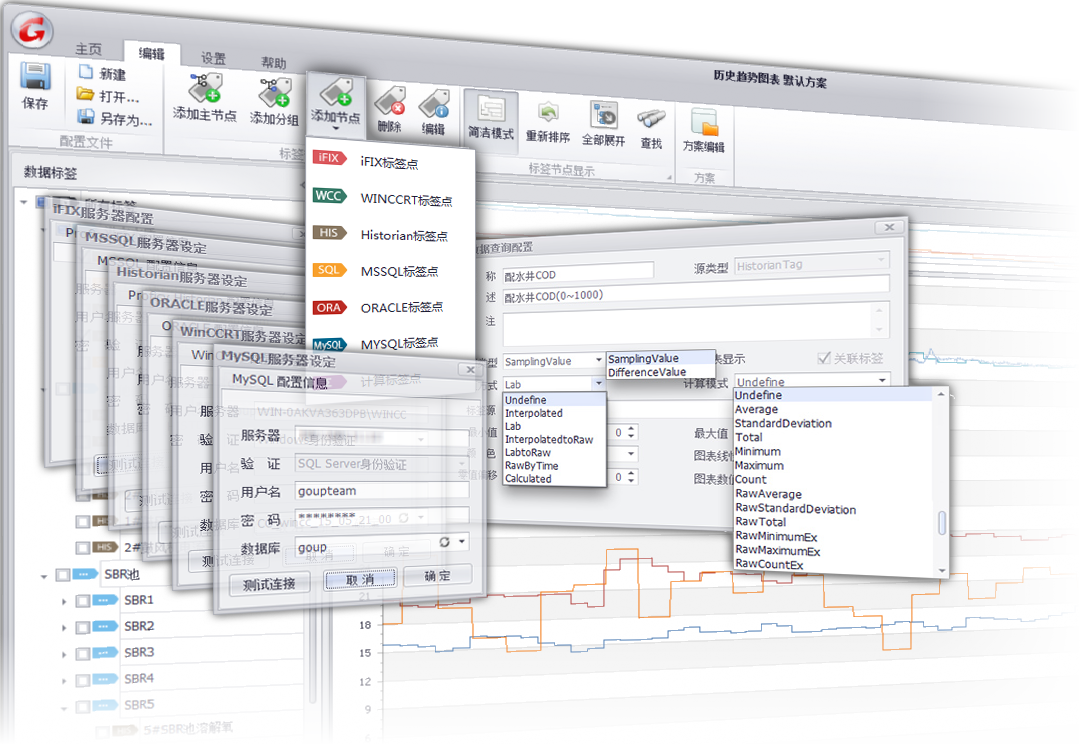Check the SBR3 checkbox
The width and height of the screenshot is (1080, 745).
(83, 653)
